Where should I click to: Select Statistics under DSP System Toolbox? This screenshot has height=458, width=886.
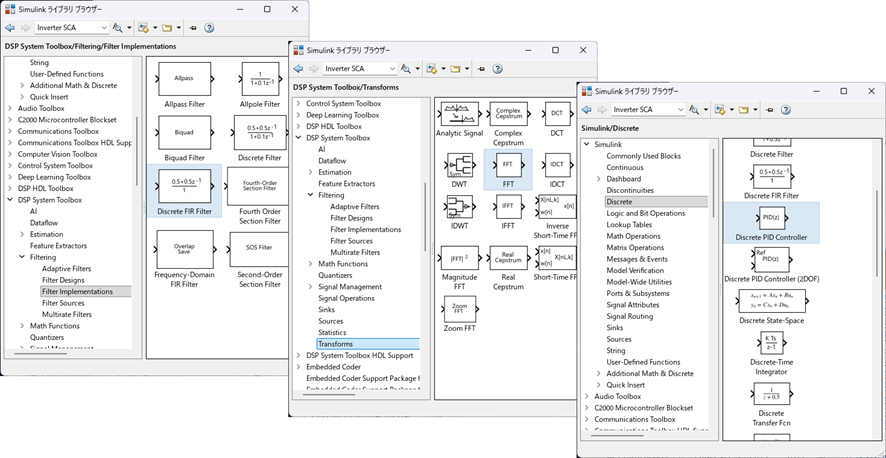coord(332,332)
